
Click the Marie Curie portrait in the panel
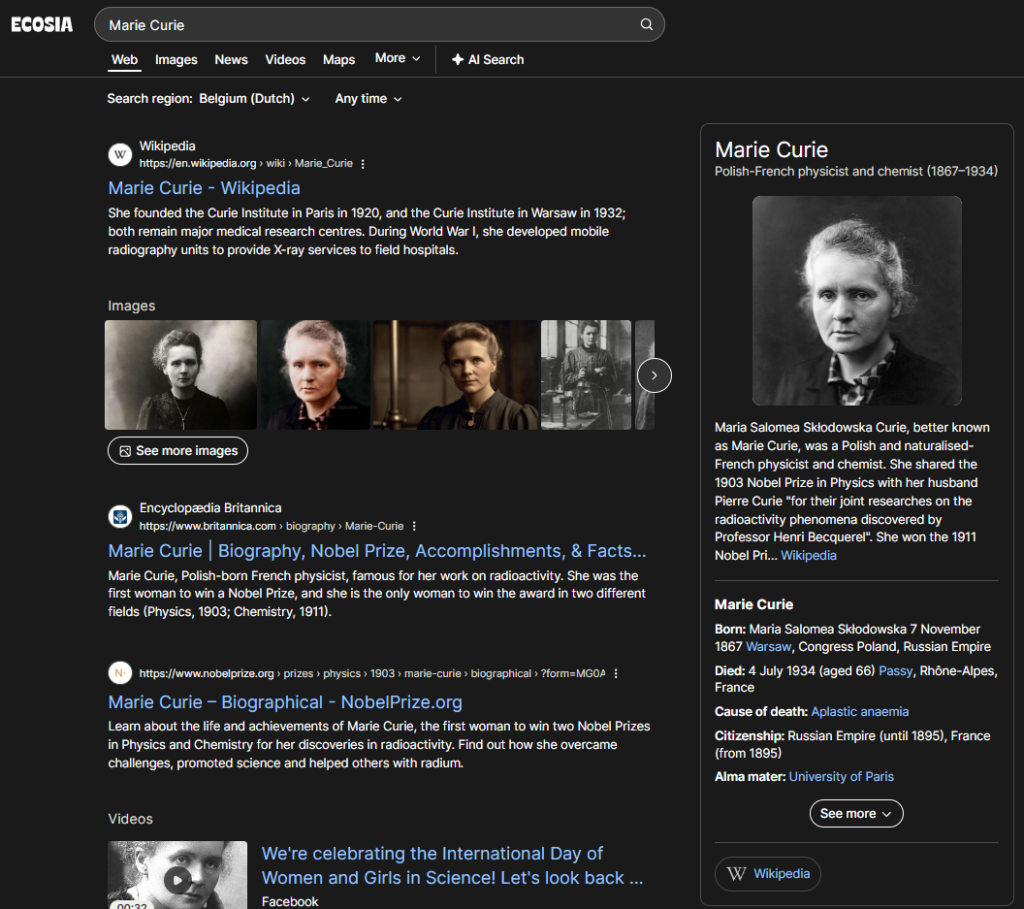(856, 300)
